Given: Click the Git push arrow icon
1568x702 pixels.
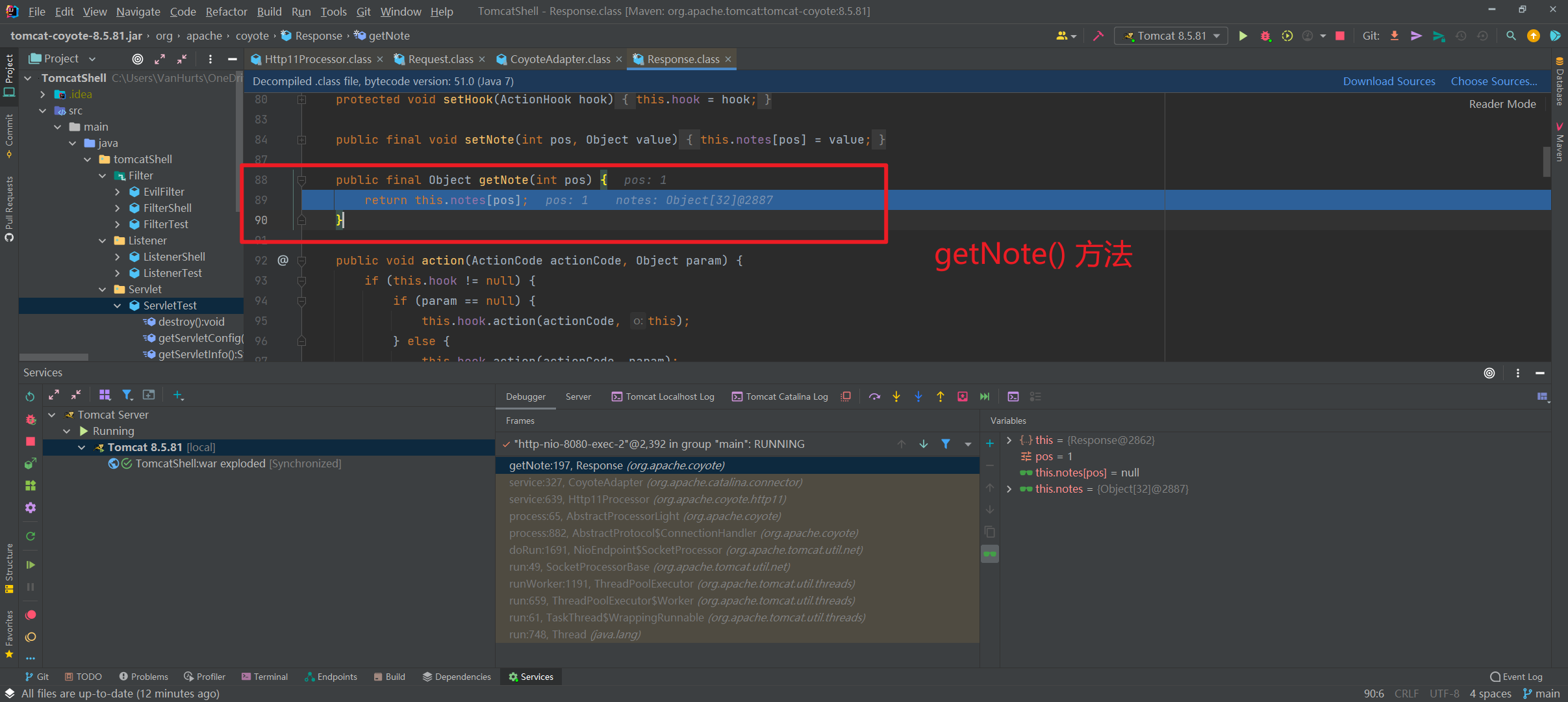Looking at the screenshot, I should pos(1417,36).
